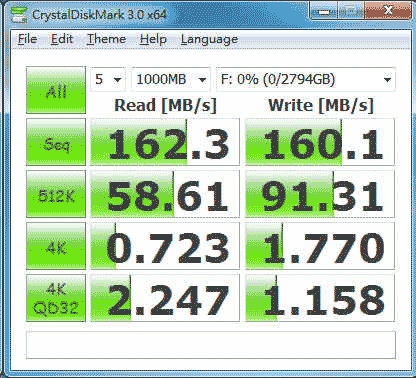
Task: Close the CrystalDiskMark window
Action: coord(388,11)
